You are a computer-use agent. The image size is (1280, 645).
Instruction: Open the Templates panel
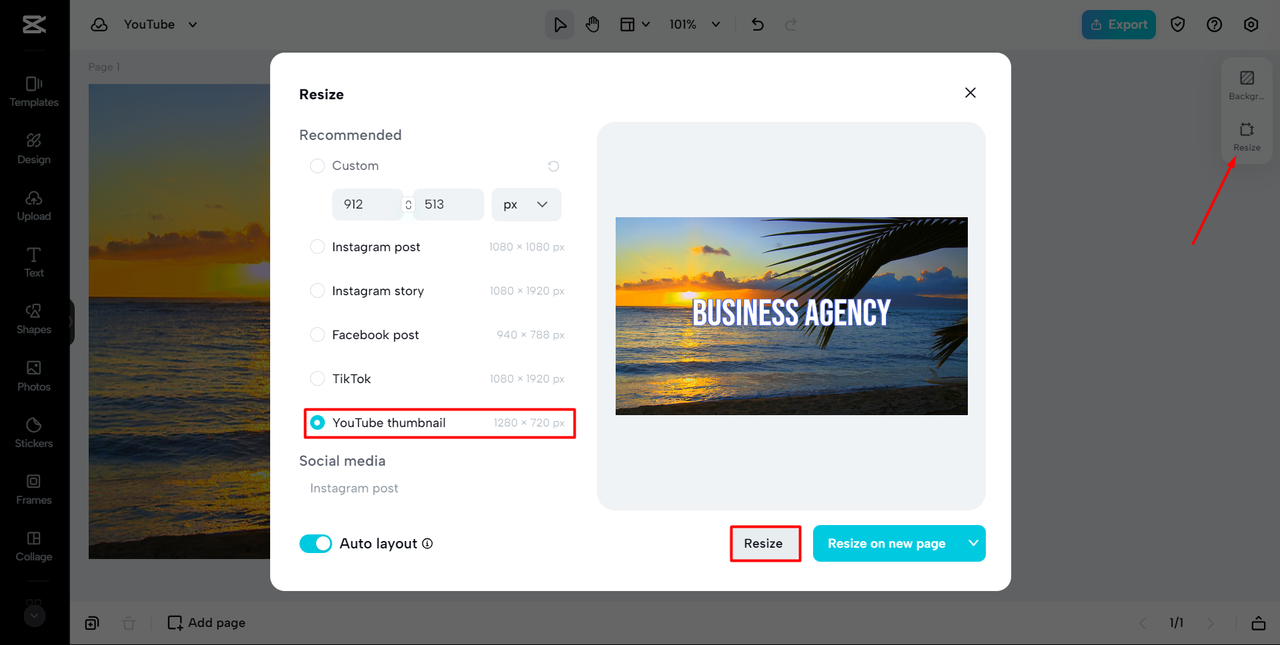(x=34, y=91)
